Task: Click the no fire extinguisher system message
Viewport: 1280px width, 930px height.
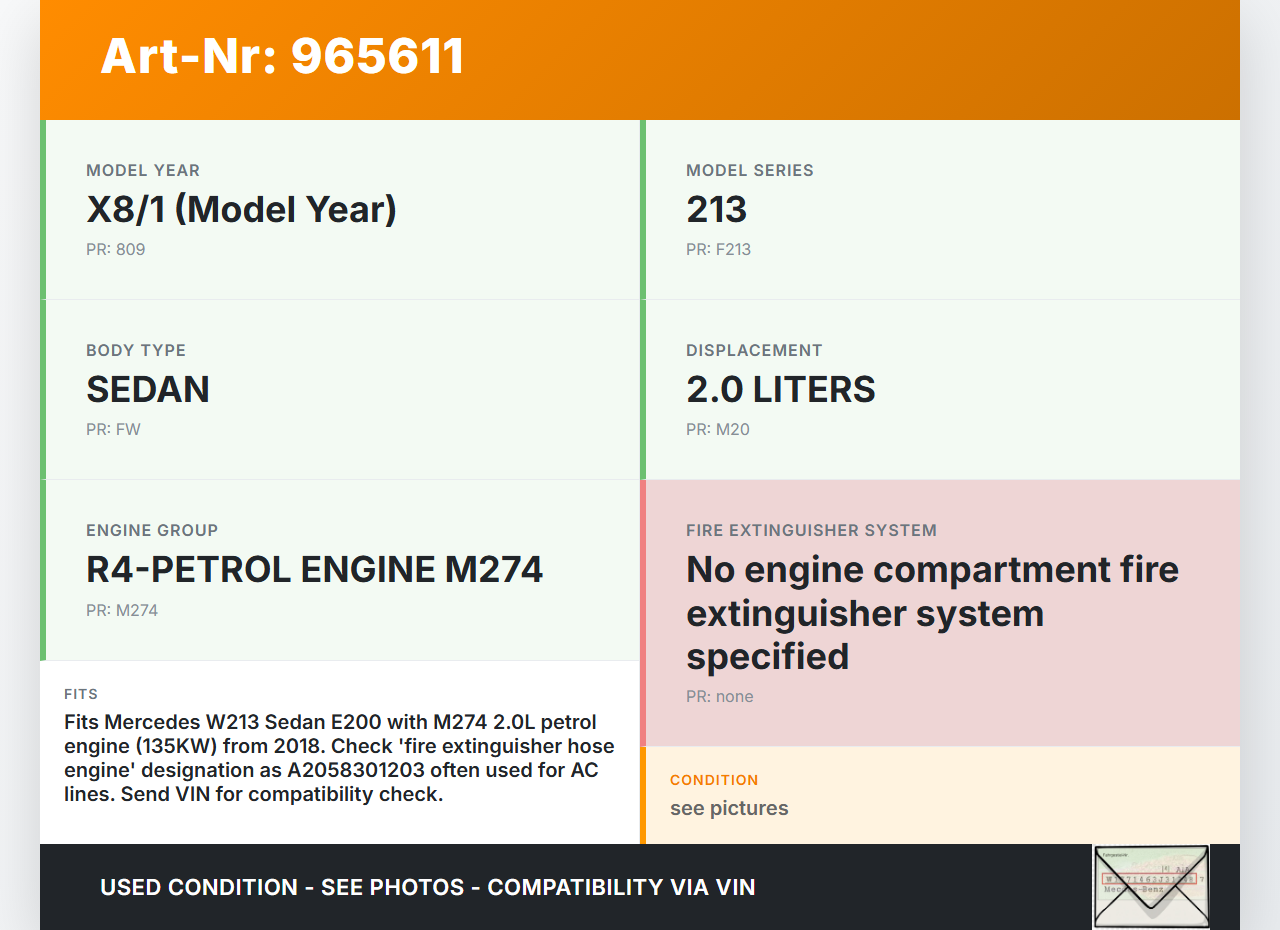Action: 932,612
